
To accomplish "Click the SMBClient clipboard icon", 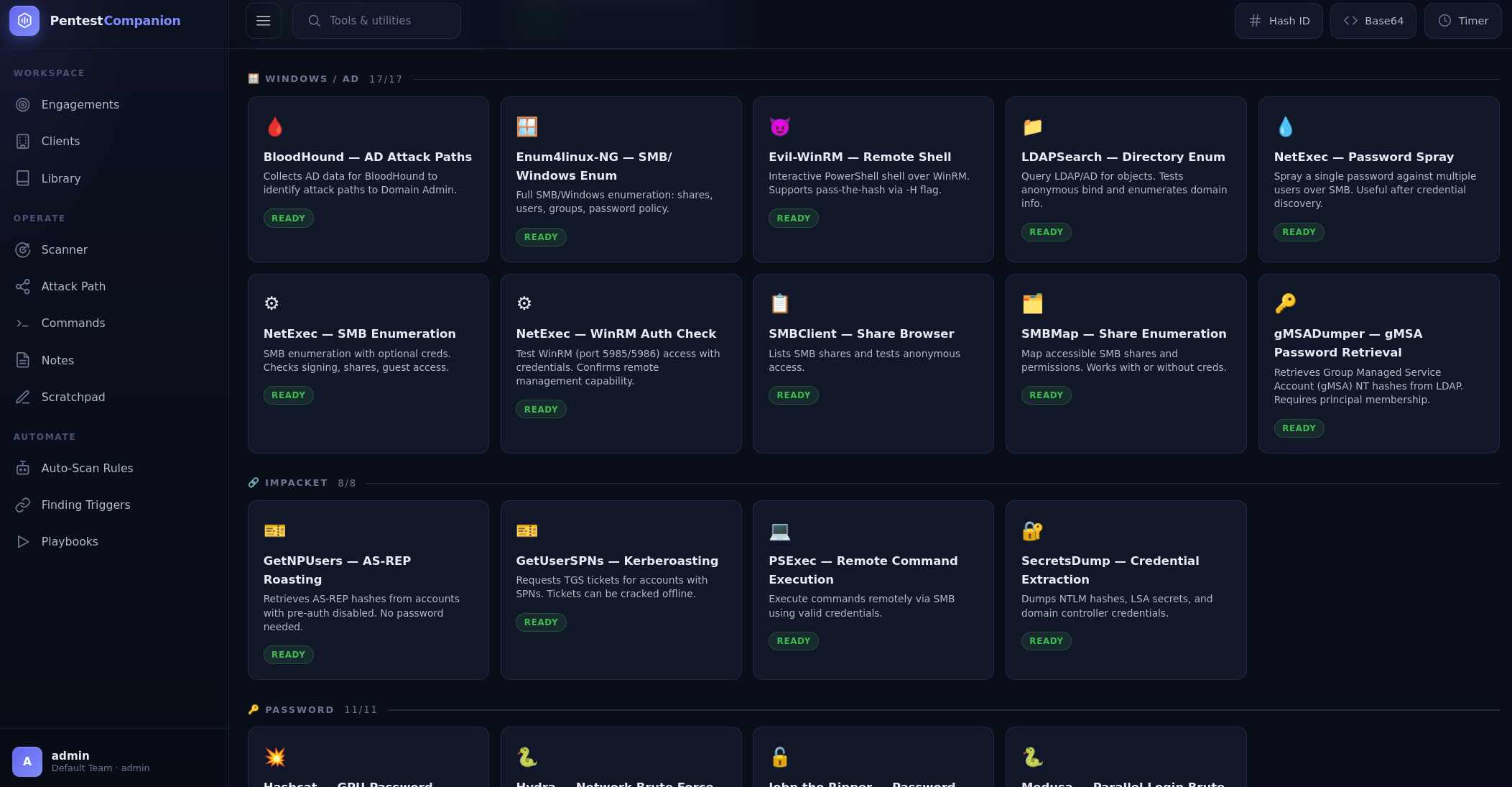I will pos(780,304).
